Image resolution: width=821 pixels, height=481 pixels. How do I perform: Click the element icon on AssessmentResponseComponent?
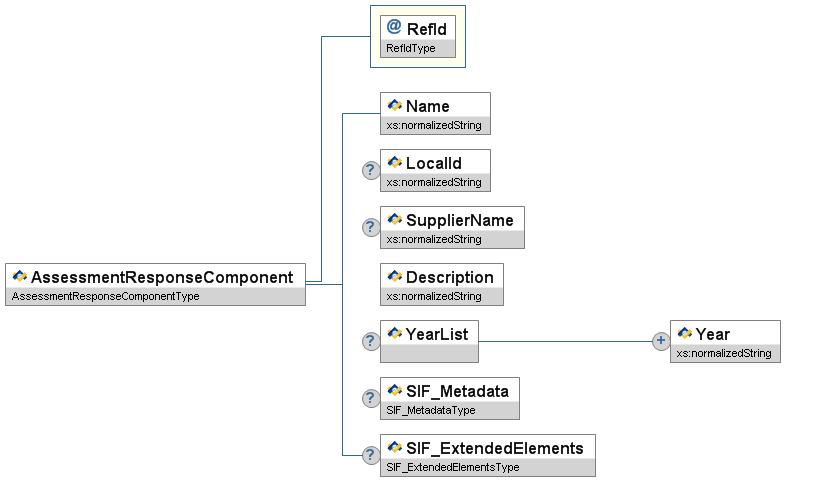click(19, 276)
